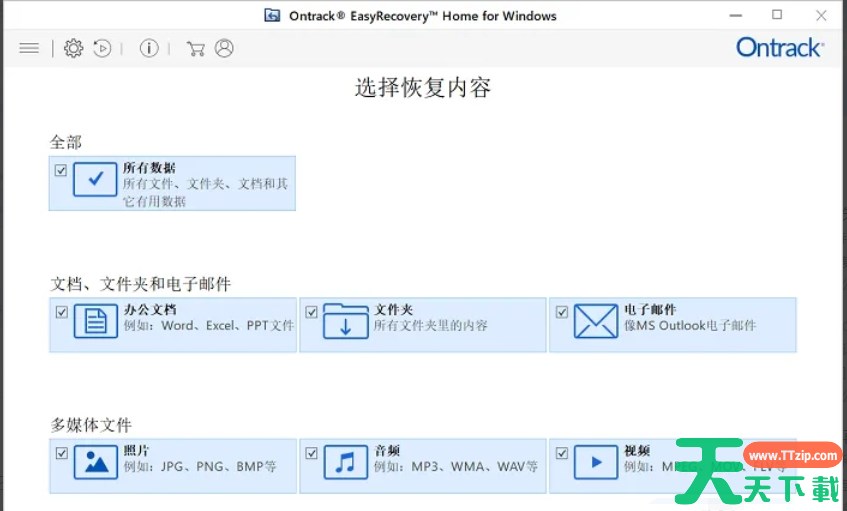The width and height of the screenshot is (847, 511).
Task: Click the office documents icon
Action: coord(96,321)
